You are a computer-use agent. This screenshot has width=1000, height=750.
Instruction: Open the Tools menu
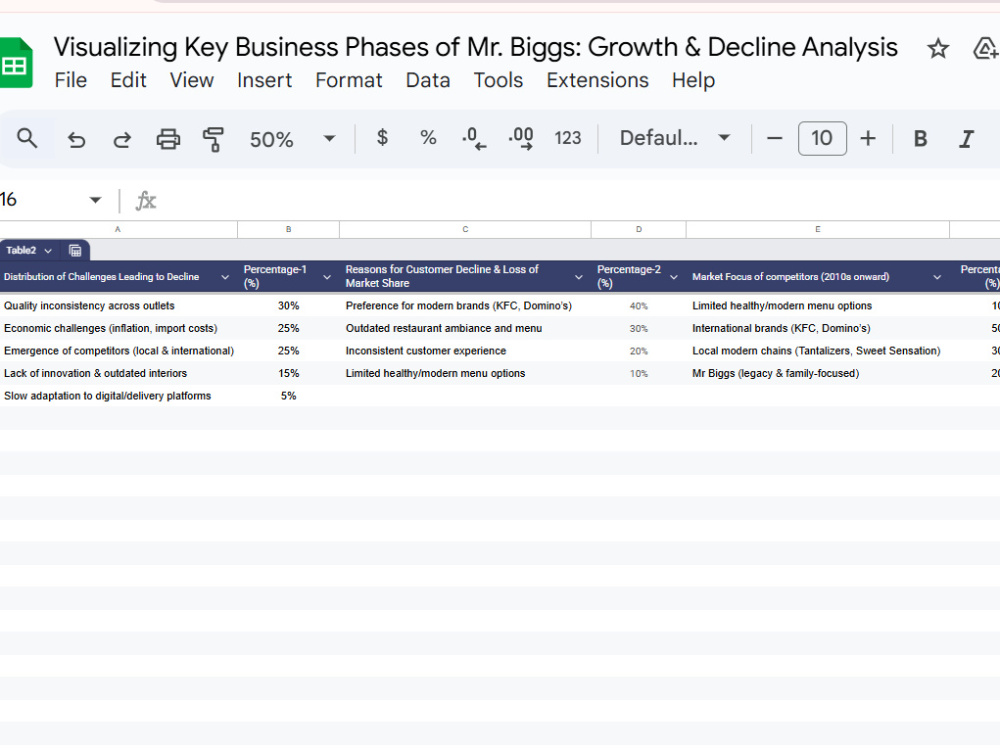[x=498, y=80]
